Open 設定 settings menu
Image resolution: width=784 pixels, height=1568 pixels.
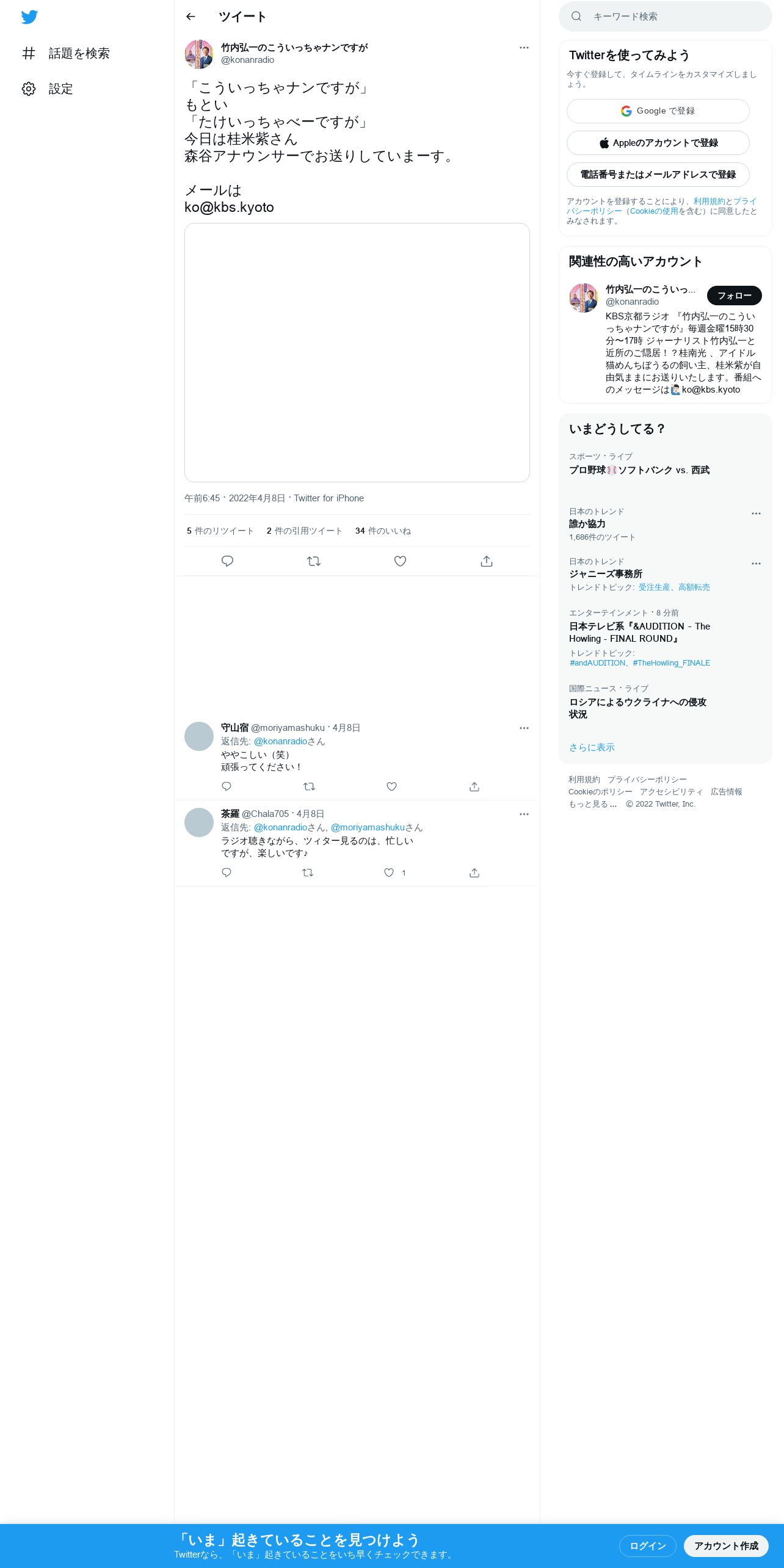pyautogui.click(x=48, y=89)
